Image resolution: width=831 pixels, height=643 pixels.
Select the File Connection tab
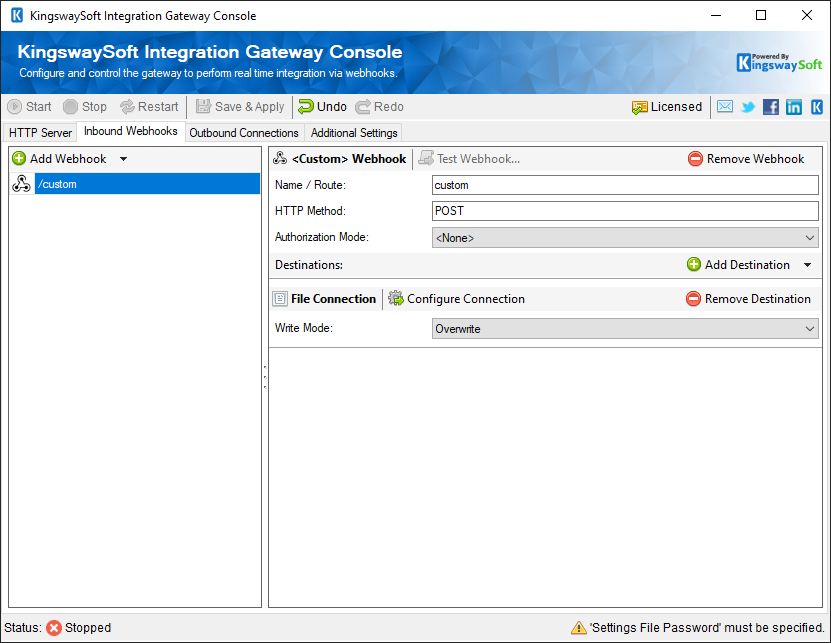point(324,299)
